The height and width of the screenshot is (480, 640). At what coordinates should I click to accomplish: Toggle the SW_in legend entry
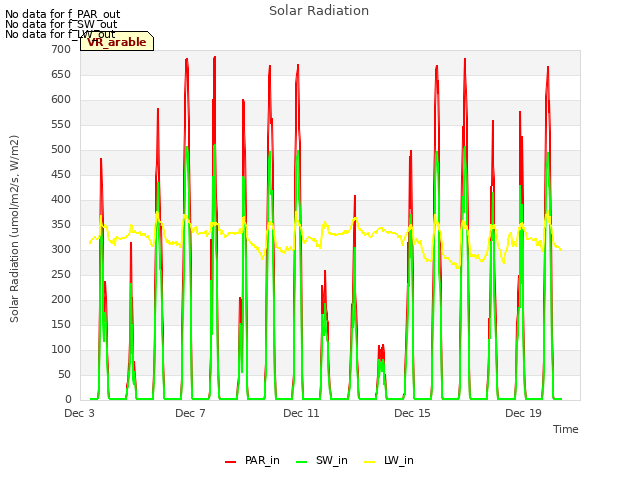tap(322, 461)
